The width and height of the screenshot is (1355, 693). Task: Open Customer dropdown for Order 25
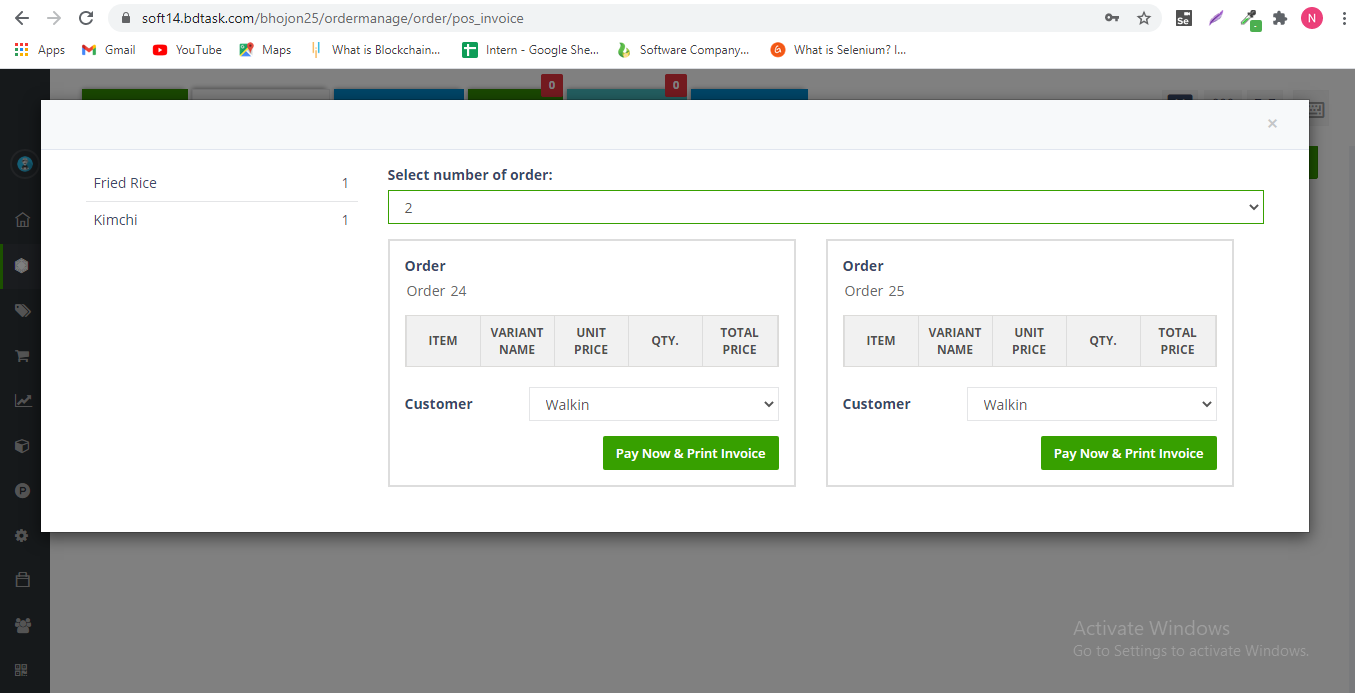coord(1091,404)
